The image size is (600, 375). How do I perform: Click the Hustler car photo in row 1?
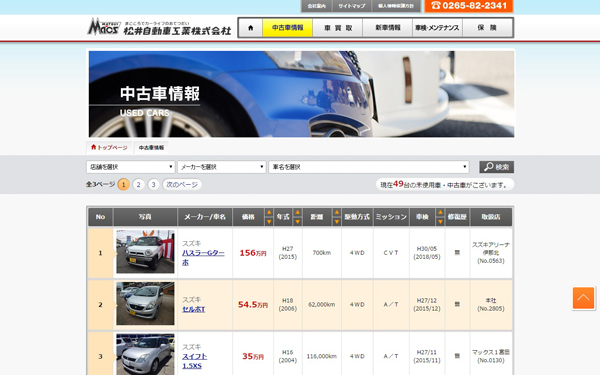click(x=145, y=251)
